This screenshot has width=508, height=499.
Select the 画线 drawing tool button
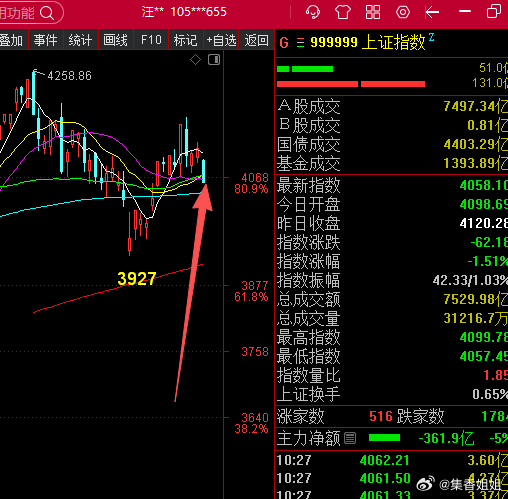(116, 40)
